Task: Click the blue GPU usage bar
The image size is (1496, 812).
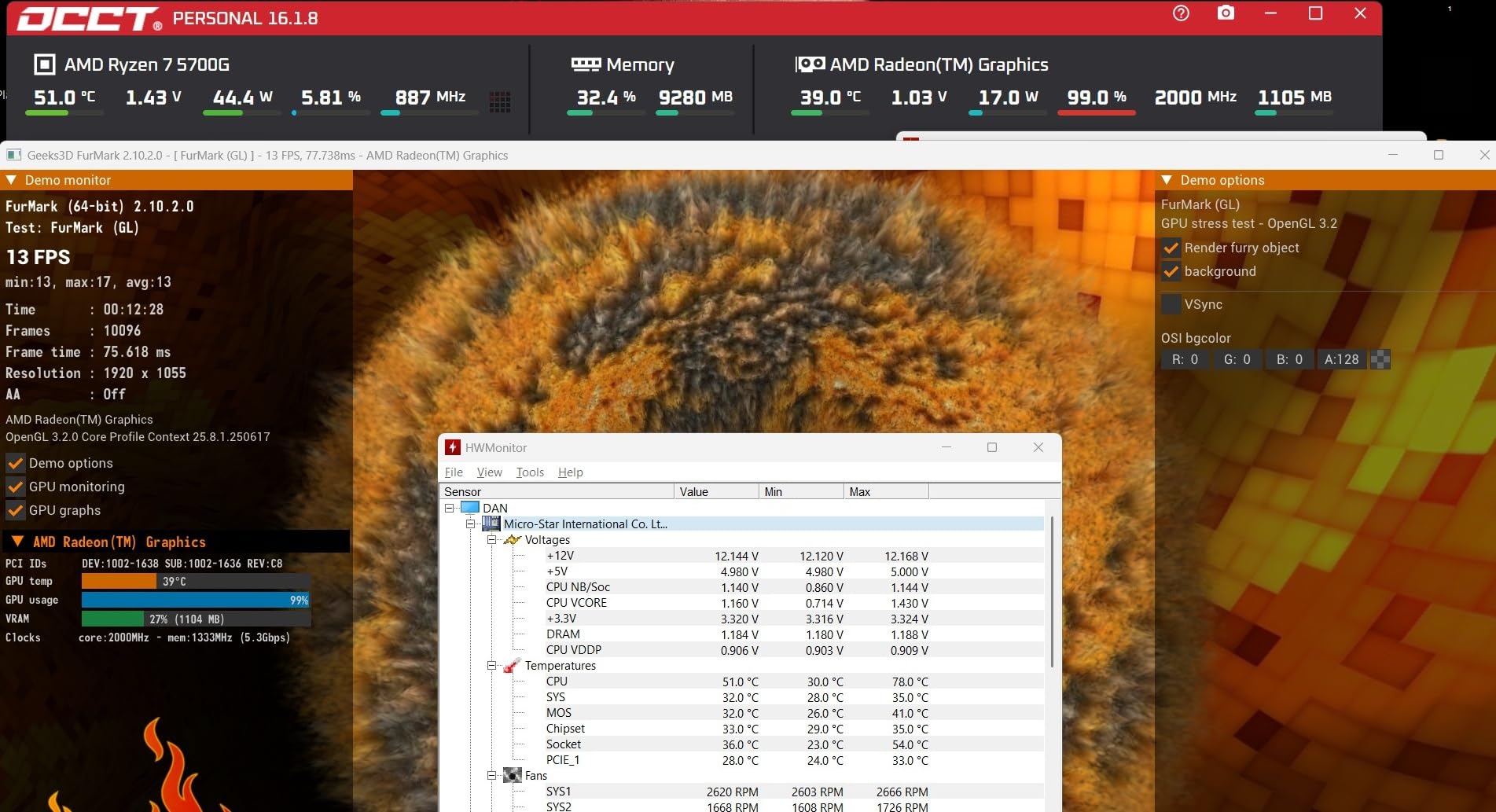Action: (196, 600)
